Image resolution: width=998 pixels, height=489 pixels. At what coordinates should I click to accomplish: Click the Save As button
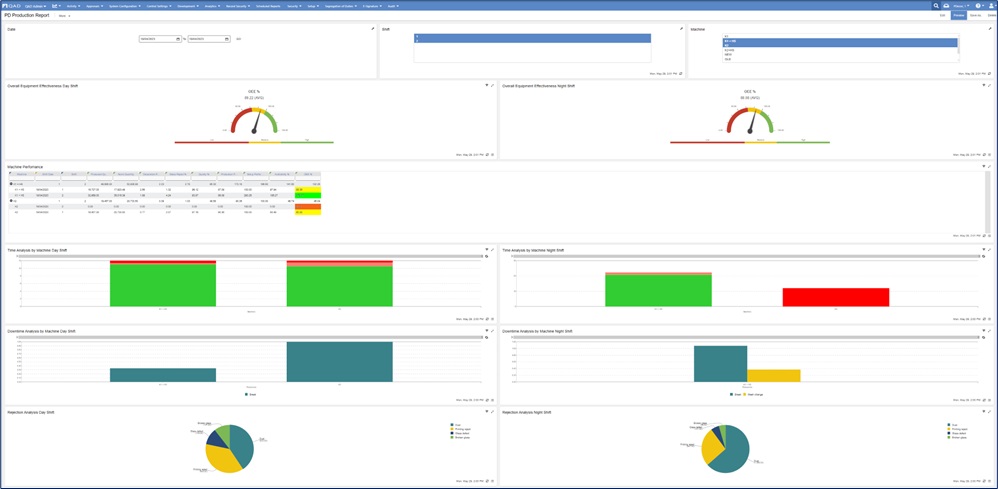coord(976,15)
